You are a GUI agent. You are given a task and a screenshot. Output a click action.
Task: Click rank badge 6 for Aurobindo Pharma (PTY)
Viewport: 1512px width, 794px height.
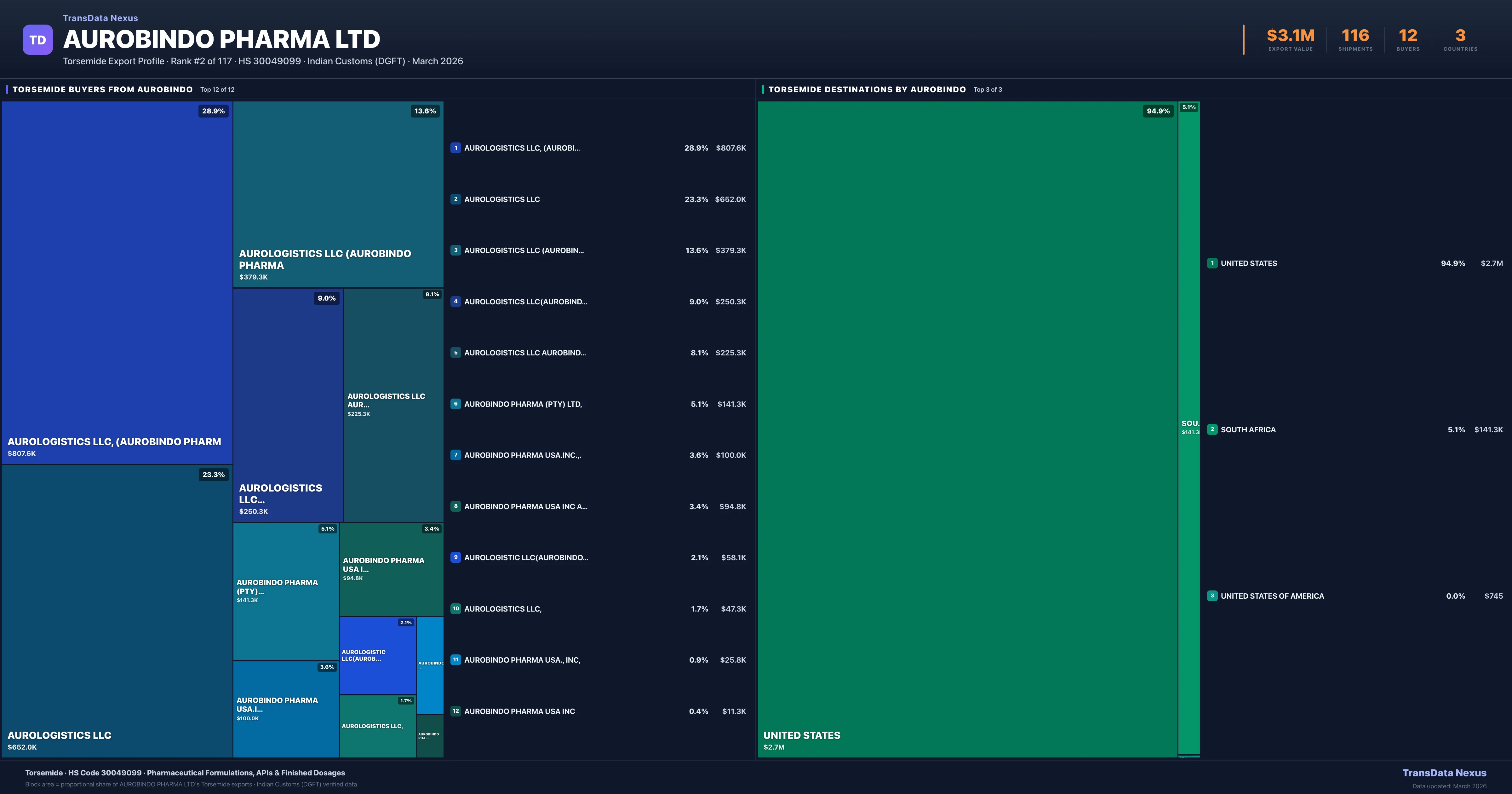[x=455, y=404]
